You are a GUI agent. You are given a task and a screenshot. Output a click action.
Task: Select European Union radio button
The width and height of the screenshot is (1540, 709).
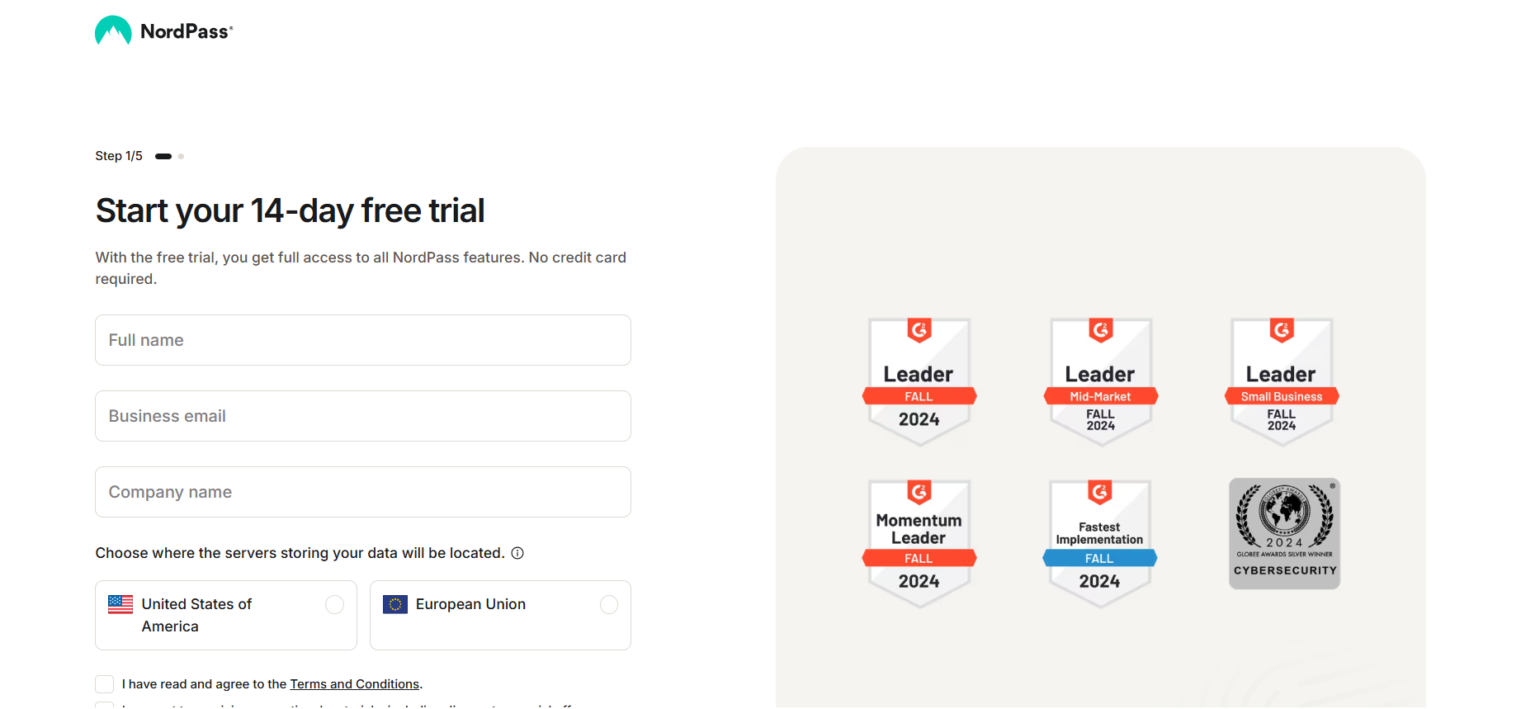click(x=609, y=604)
